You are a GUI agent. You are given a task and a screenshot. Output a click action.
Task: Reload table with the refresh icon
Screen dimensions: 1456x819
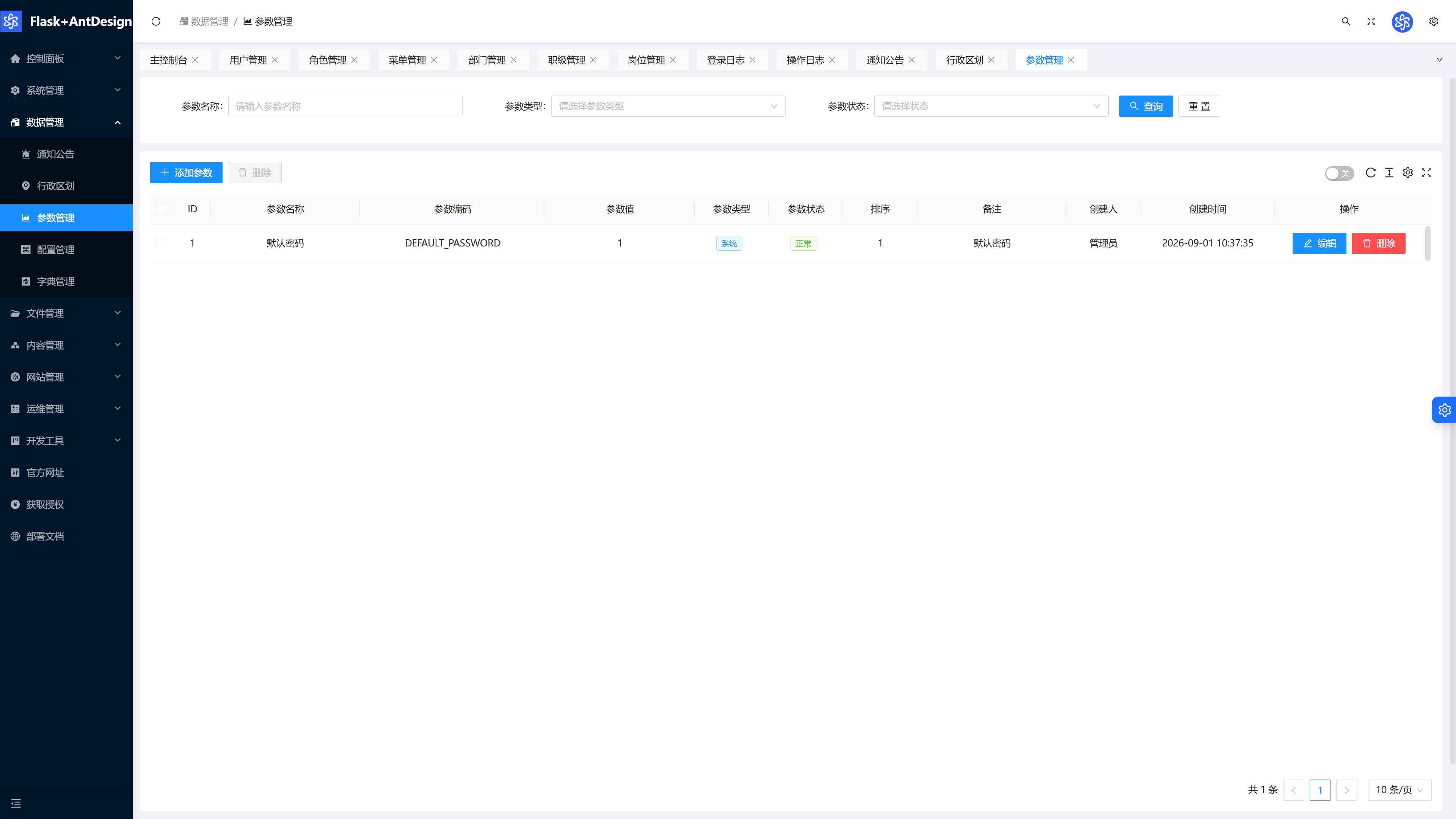click(1371, 173)
